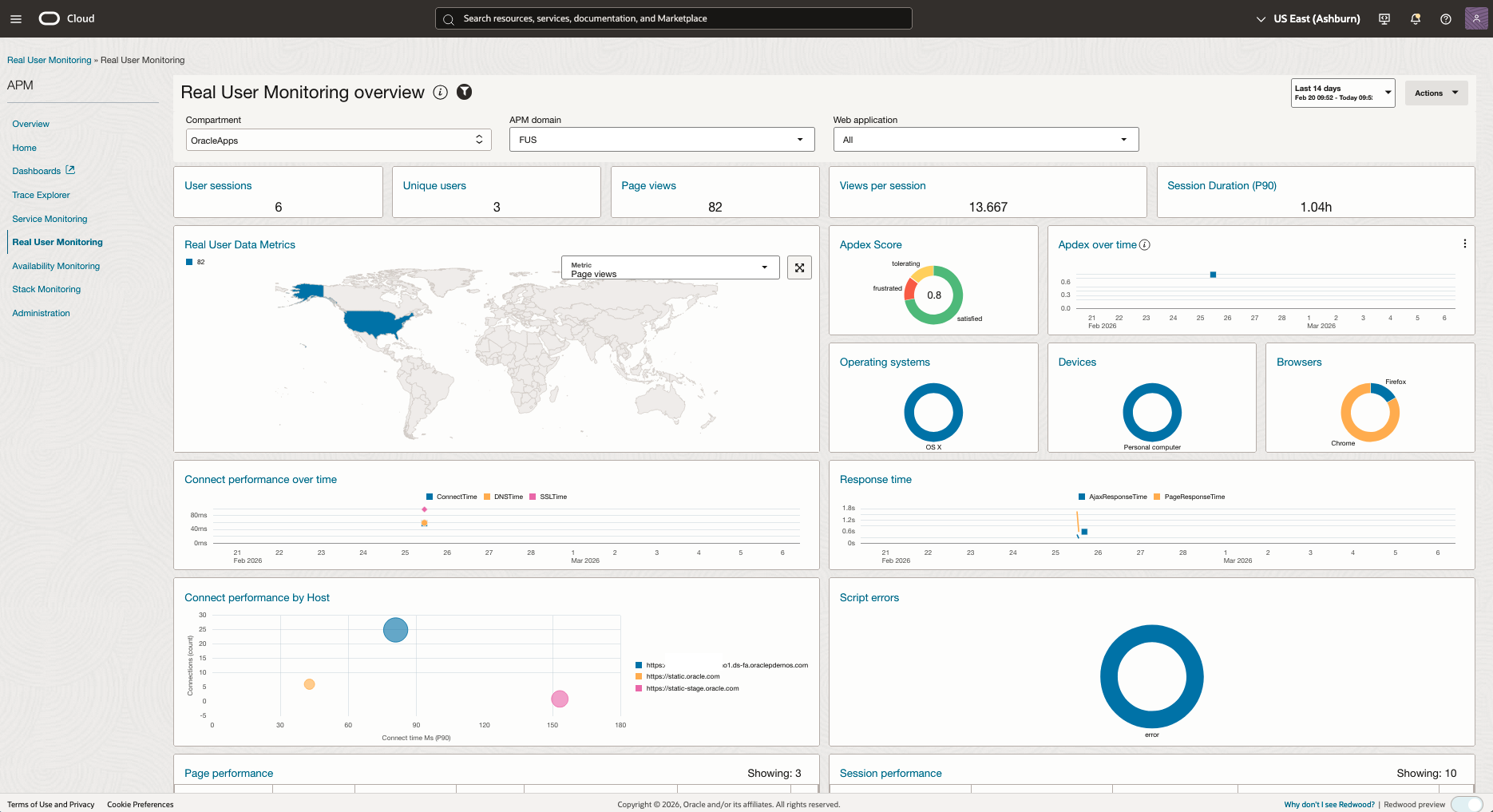1493x812 pixels.
Task: Open the navigation hamburger menu
Action: click(15, 18)
